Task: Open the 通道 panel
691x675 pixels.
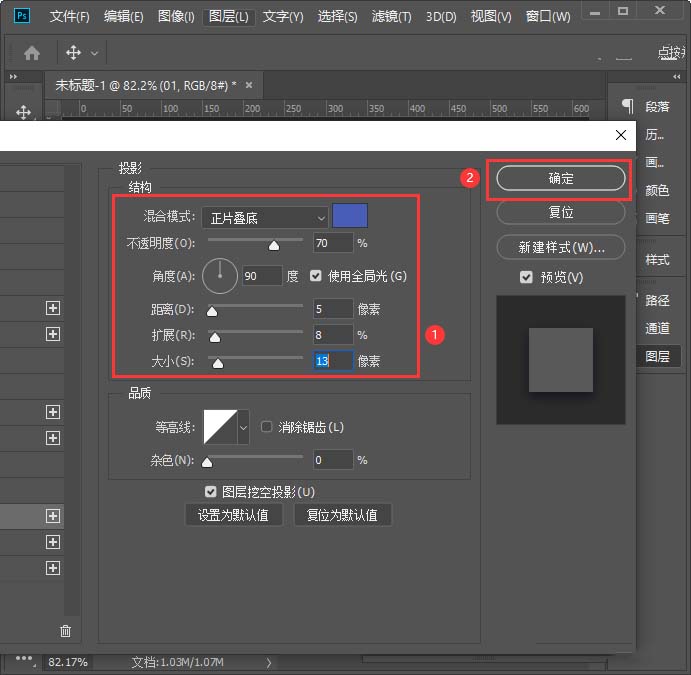Action: click(x=657, y=328)
